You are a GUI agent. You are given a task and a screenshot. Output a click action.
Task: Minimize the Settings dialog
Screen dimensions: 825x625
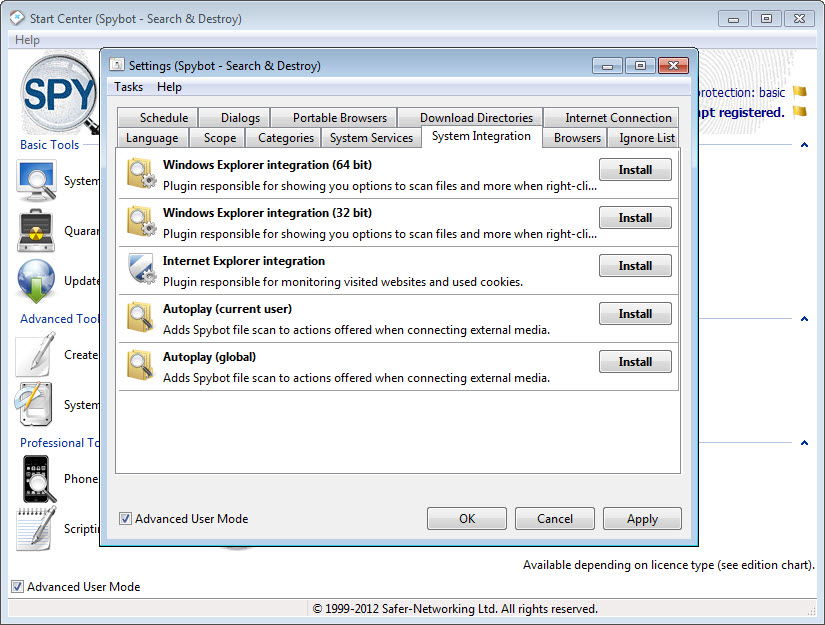(x=607, y=66)
